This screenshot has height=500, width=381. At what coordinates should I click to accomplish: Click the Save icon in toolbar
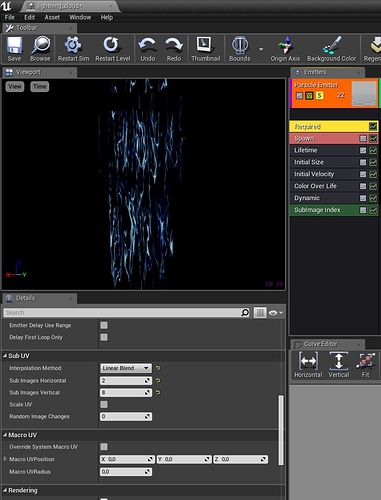tap(14, 45)
